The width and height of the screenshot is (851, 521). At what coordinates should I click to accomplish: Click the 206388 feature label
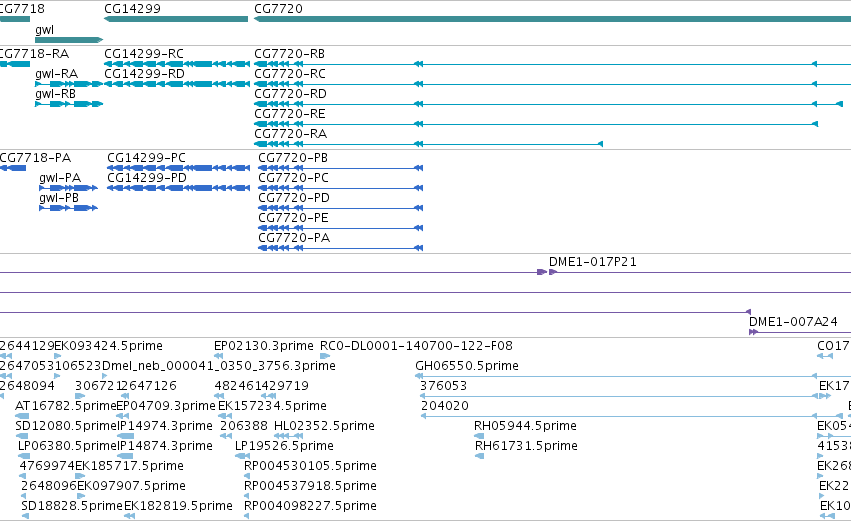(244, 427)
